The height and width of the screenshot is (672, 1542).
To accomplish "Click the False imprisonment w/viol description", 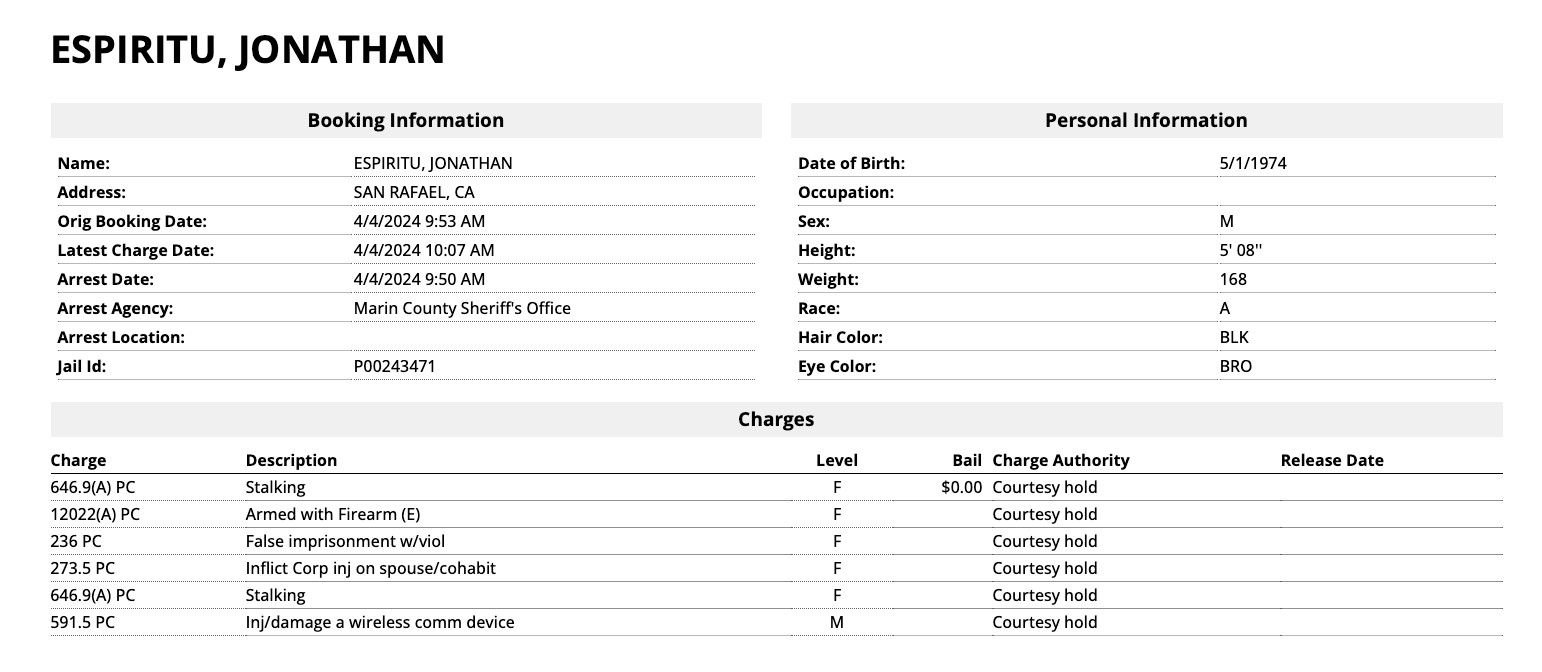I will pos(345,541).
